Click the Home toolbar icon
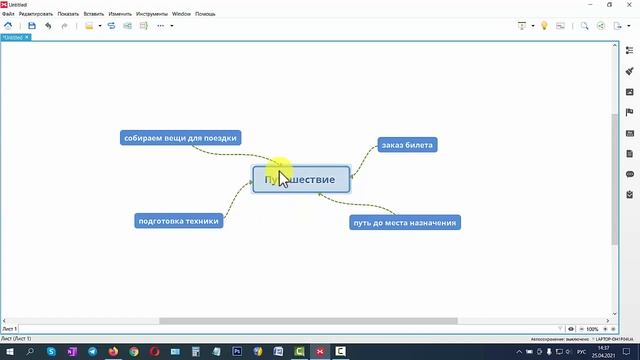 [8, 26]
